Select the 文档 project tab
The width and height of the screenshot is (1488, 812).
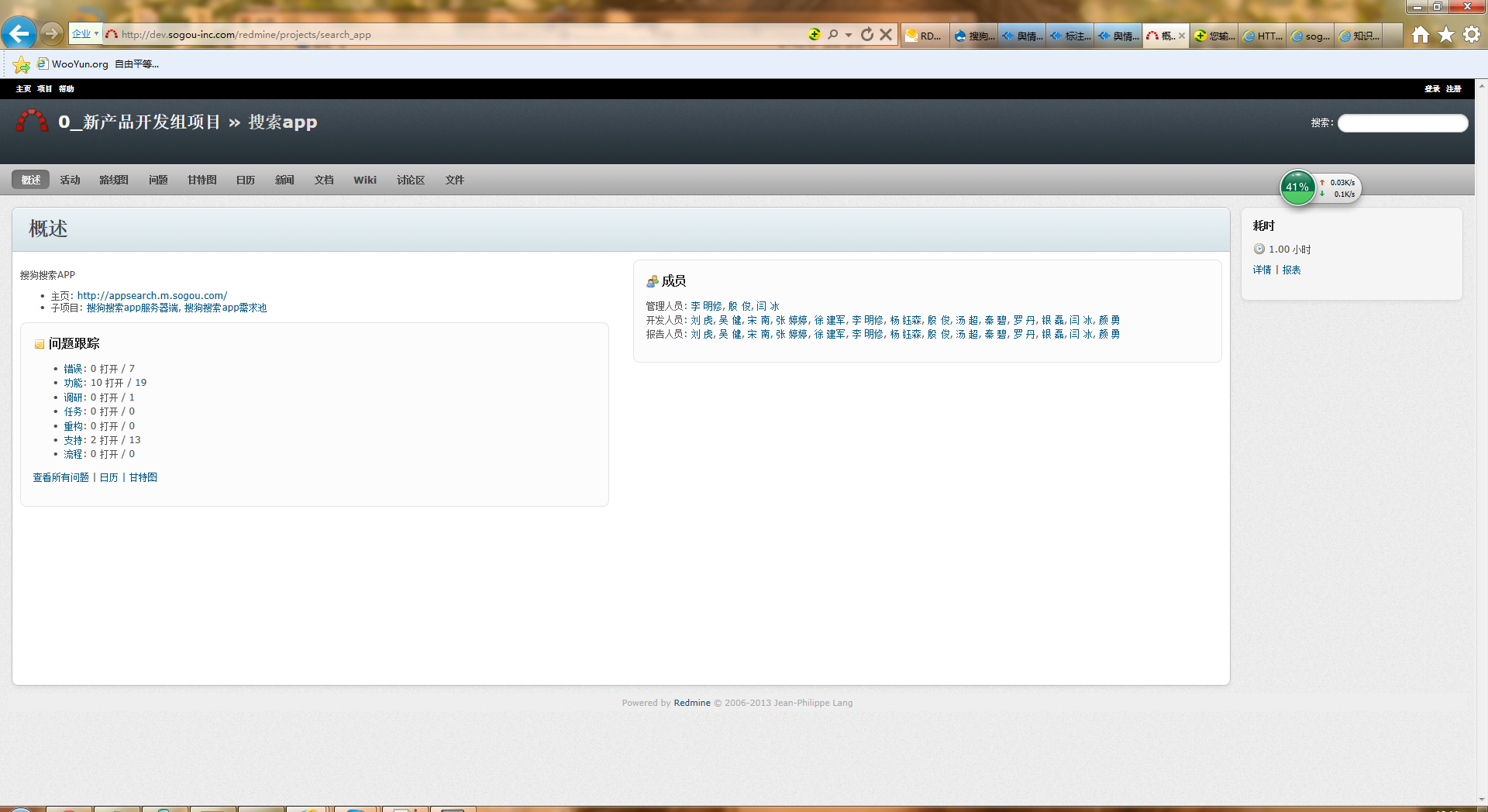pyautogui.click(x=324, y=180)
